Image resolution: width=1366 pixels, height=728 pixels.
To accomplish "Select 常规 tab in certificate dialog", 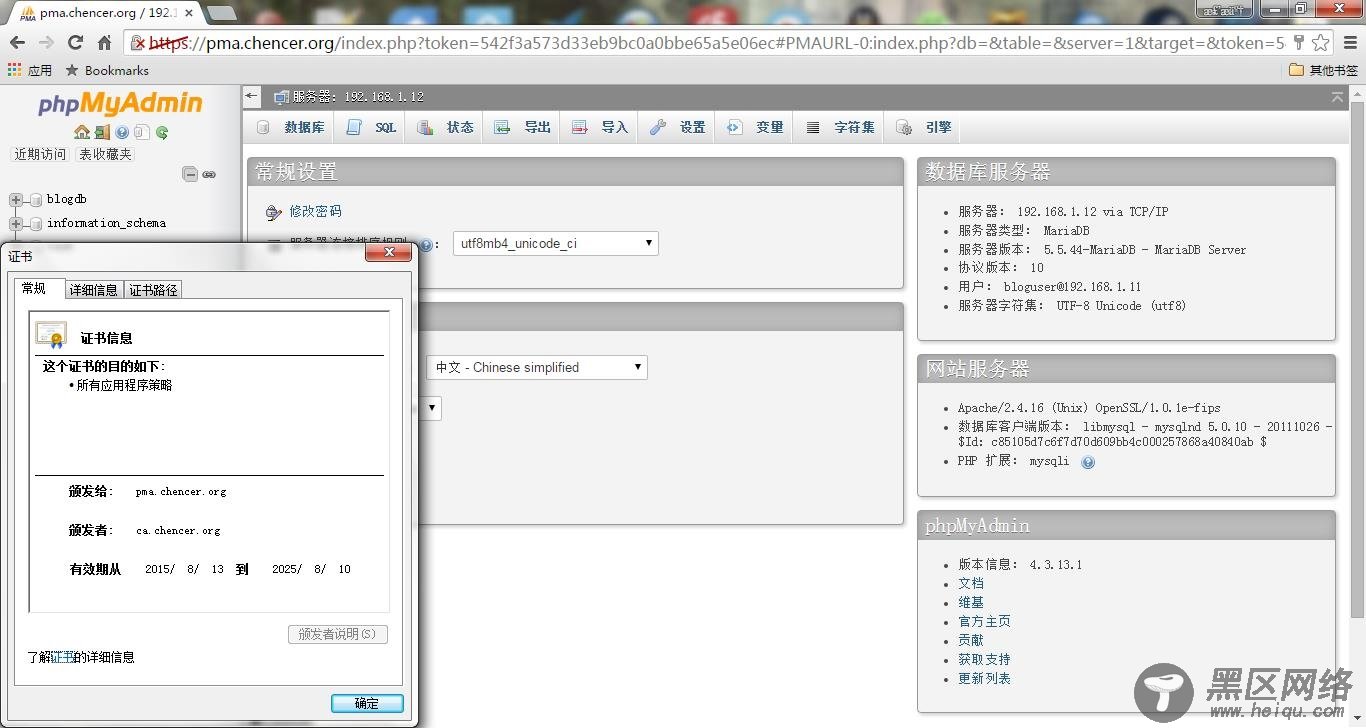I will click(39, 288).
